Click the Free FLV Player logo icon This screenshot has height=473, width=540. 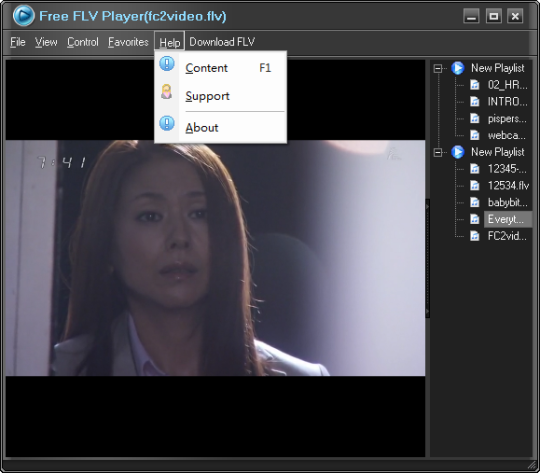(x=23, y=16)
